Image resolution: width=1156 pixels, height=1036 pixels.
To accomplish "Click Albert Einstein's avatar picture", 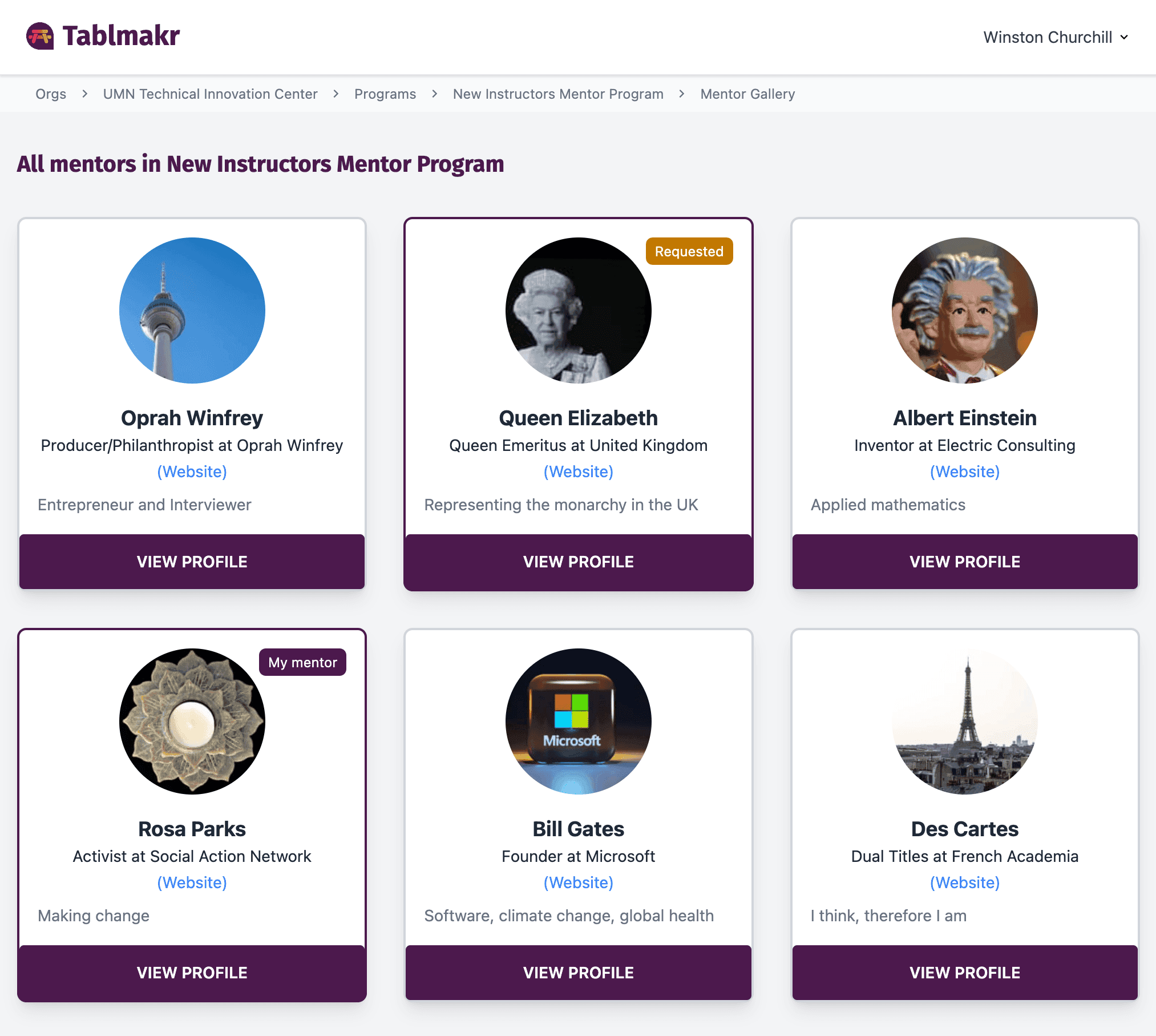I will (964, 311).
